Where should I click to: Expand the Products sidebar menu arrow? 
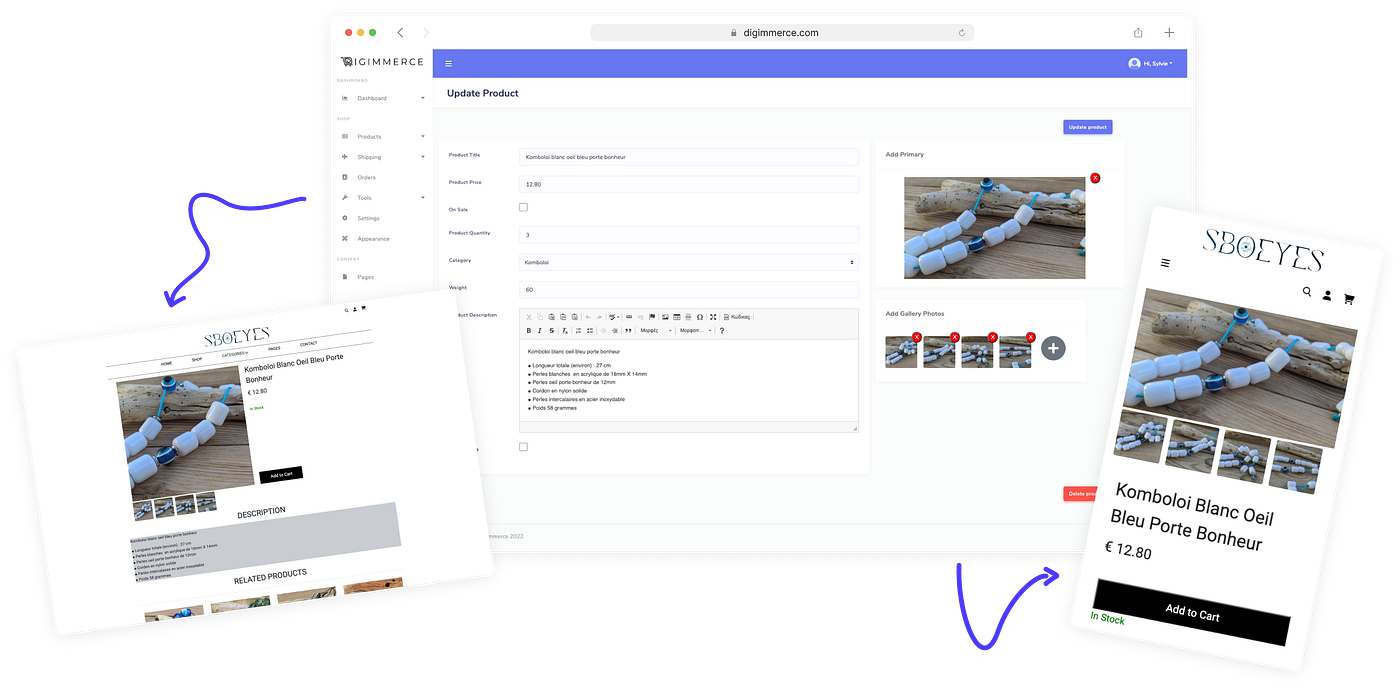(423, 136)
